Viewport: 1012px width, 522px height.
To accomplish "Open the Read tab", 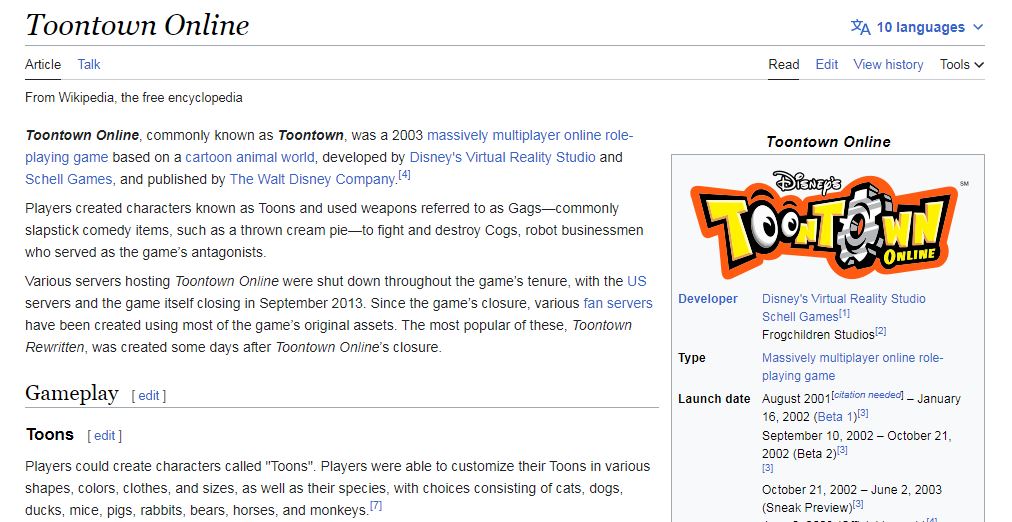I will [x=784, y=64].
